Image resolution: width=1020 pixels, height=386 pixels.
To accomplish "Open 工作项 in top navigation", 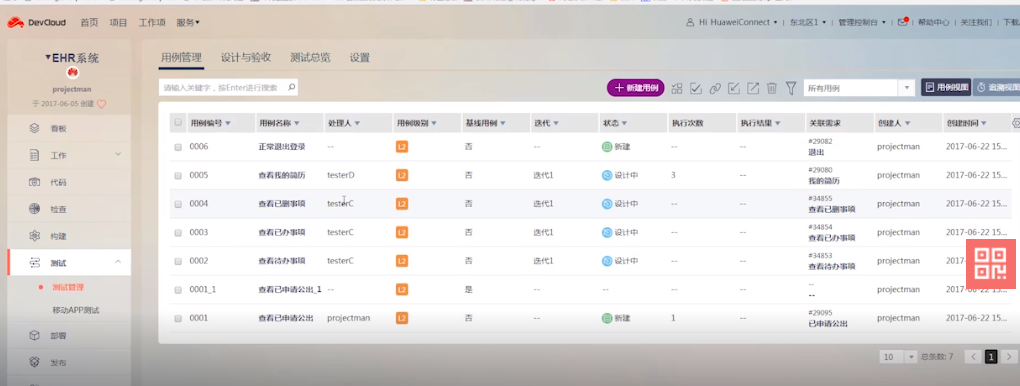I will click(152, 22).
